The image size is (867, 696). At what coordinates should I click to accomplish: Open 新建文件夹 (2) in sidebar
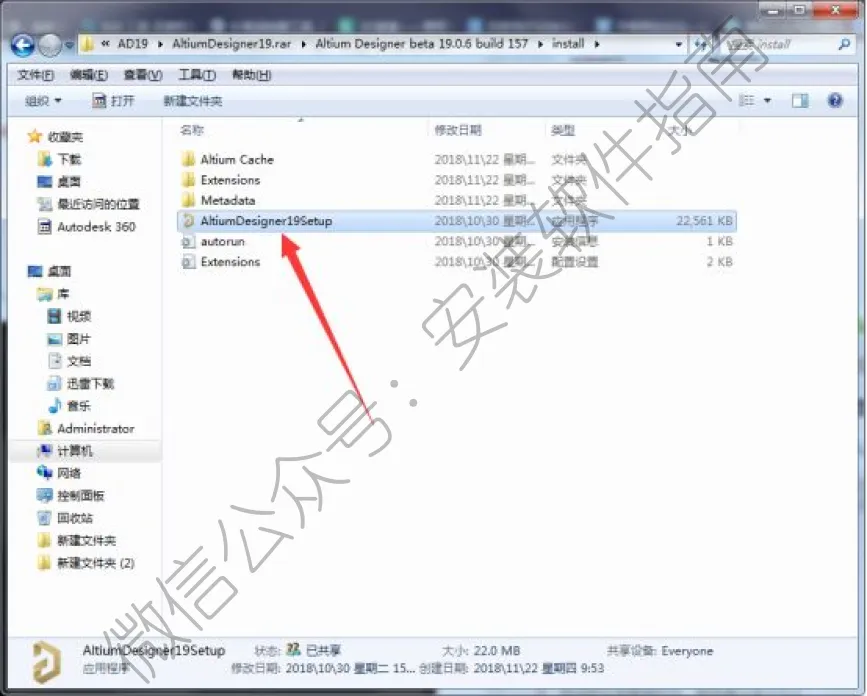[x=96, y=563]
